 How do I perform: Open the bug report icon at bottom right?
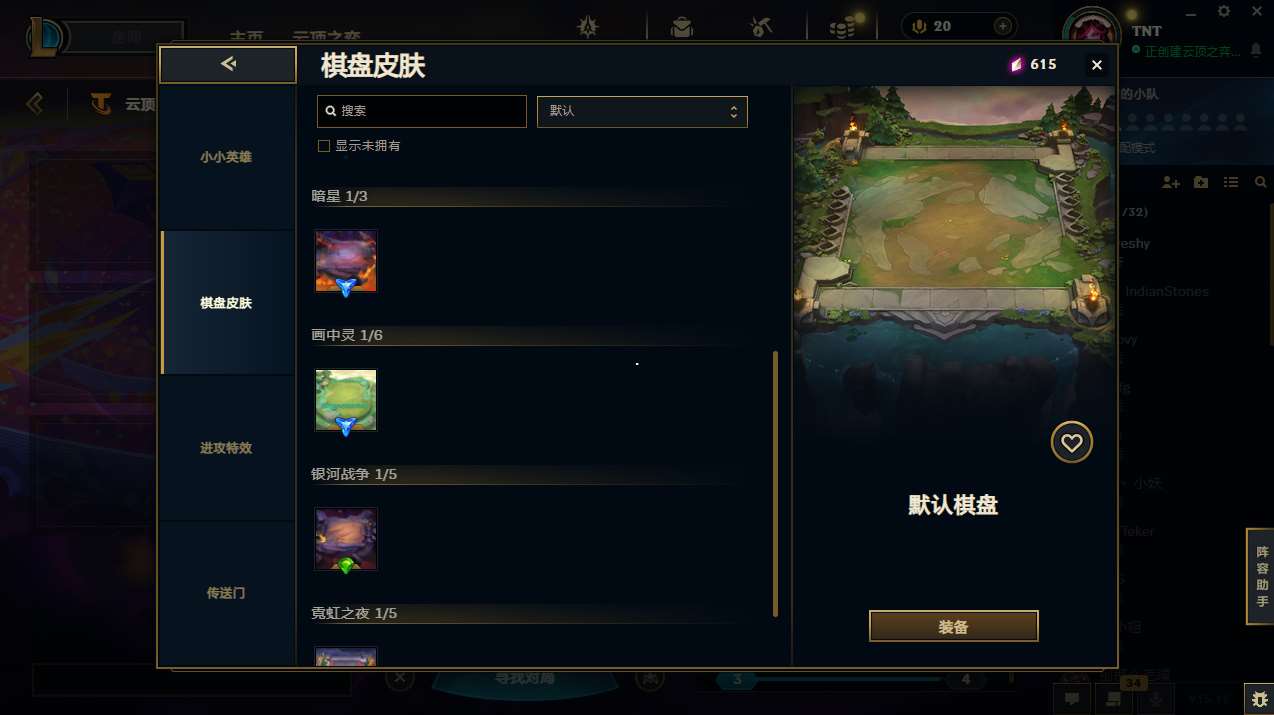click(x=1258, y=699)
